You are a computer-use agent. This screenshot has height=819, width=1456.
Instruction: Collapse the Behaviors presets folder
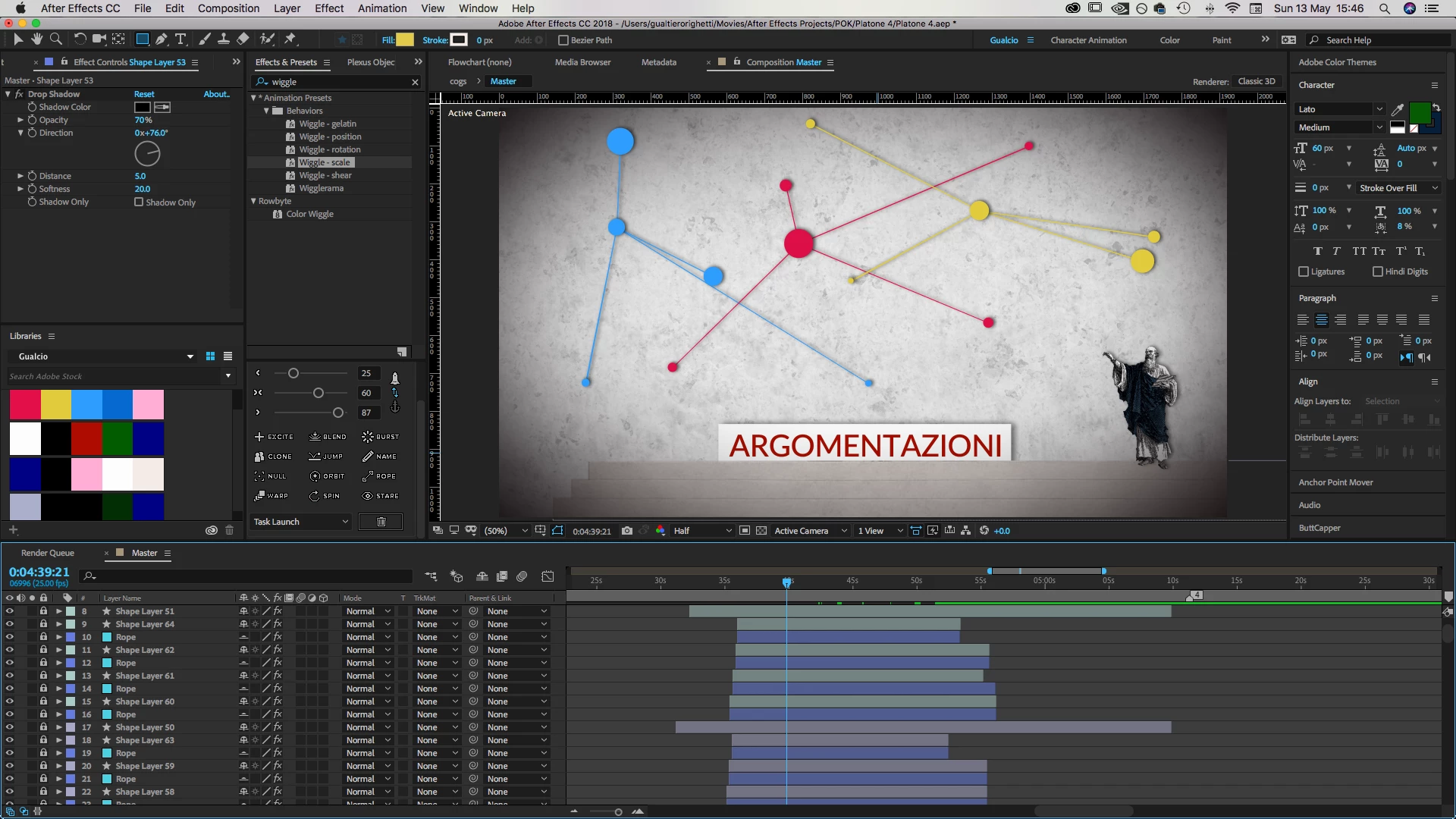266,111
